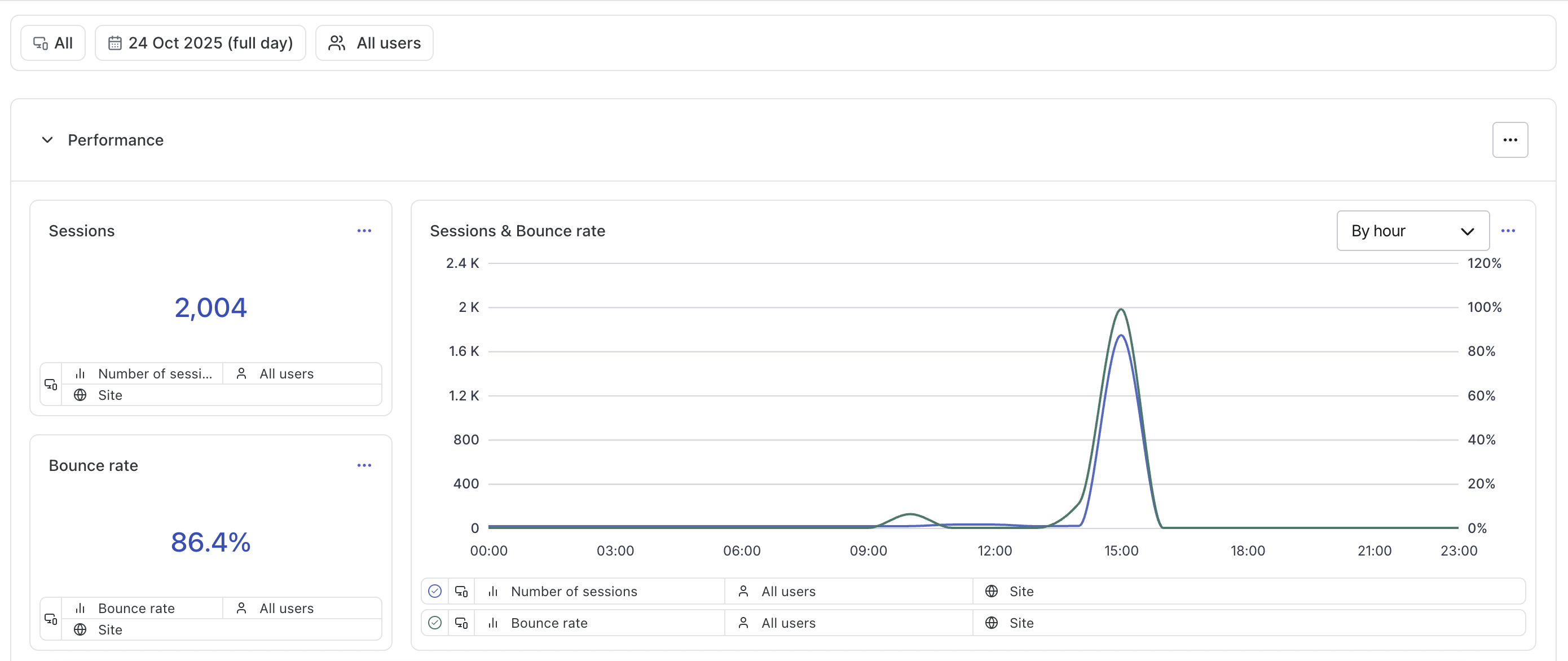Open the Sessions card three-dot menu
The height and width of the screenshot is (661, 1568).
coord(364,231)
